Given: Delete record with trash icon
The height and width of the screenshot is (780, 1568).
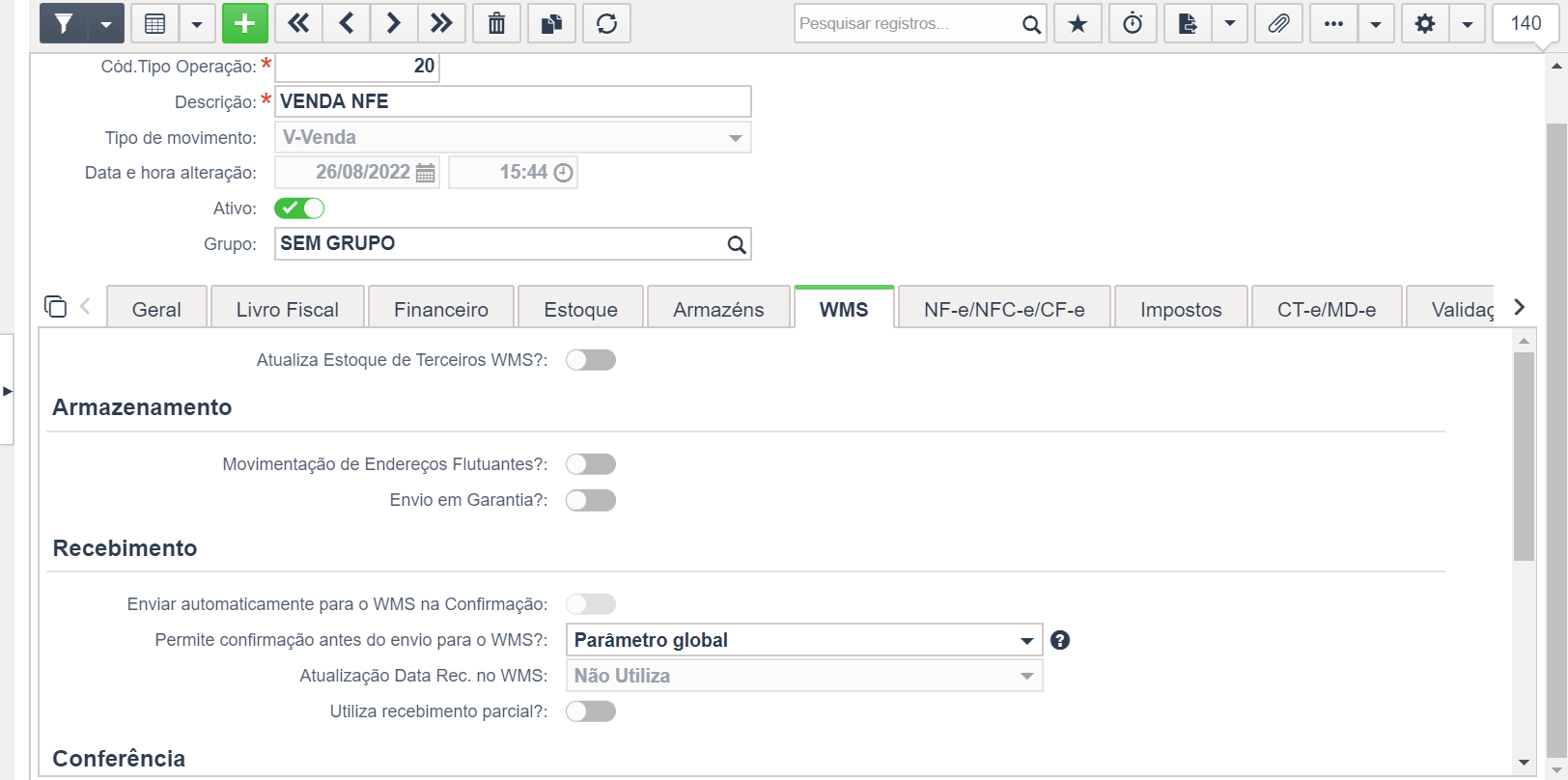Looking at the screenshot, I should [x=496, y=23].
